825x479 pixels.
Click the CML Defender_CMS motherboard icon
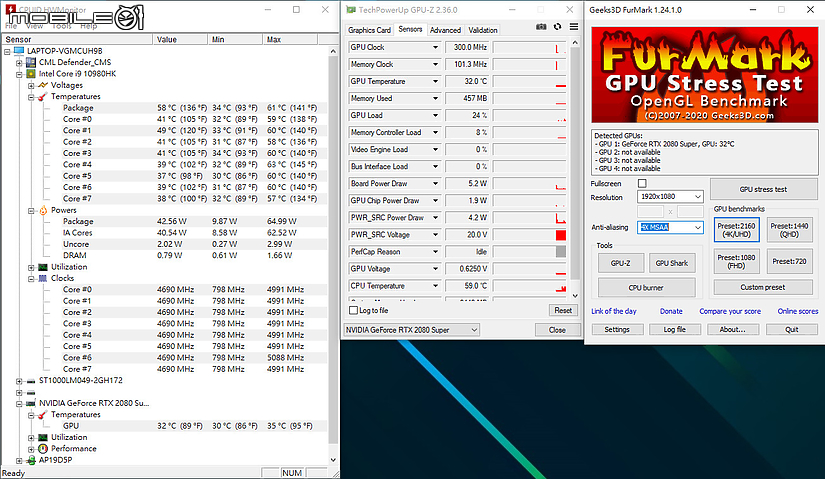tap(31, 62)
